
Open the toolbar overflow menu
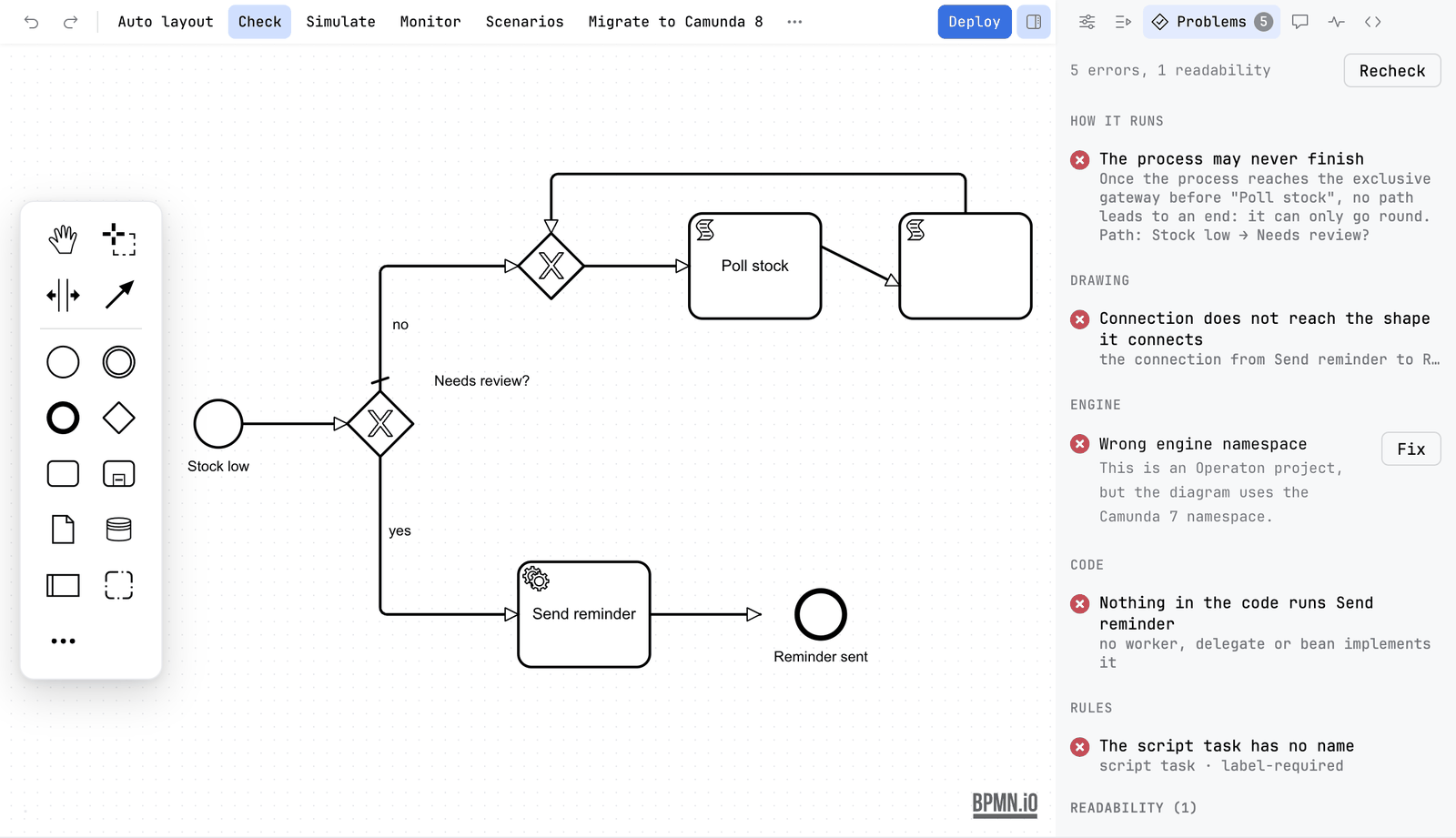794,22
